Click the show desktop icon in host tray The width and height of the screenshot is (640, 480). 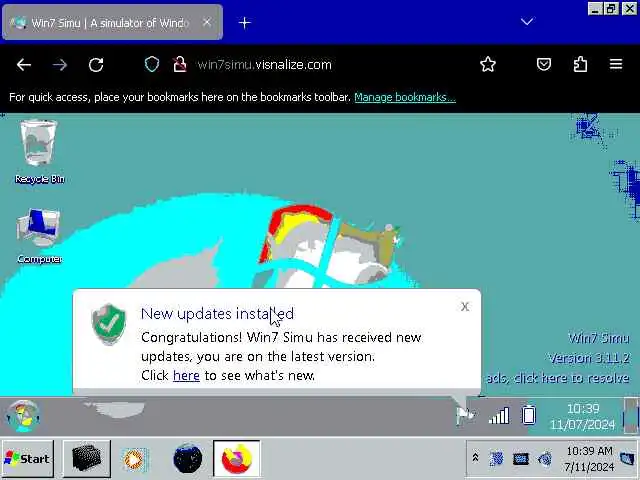tap(627, 459)
